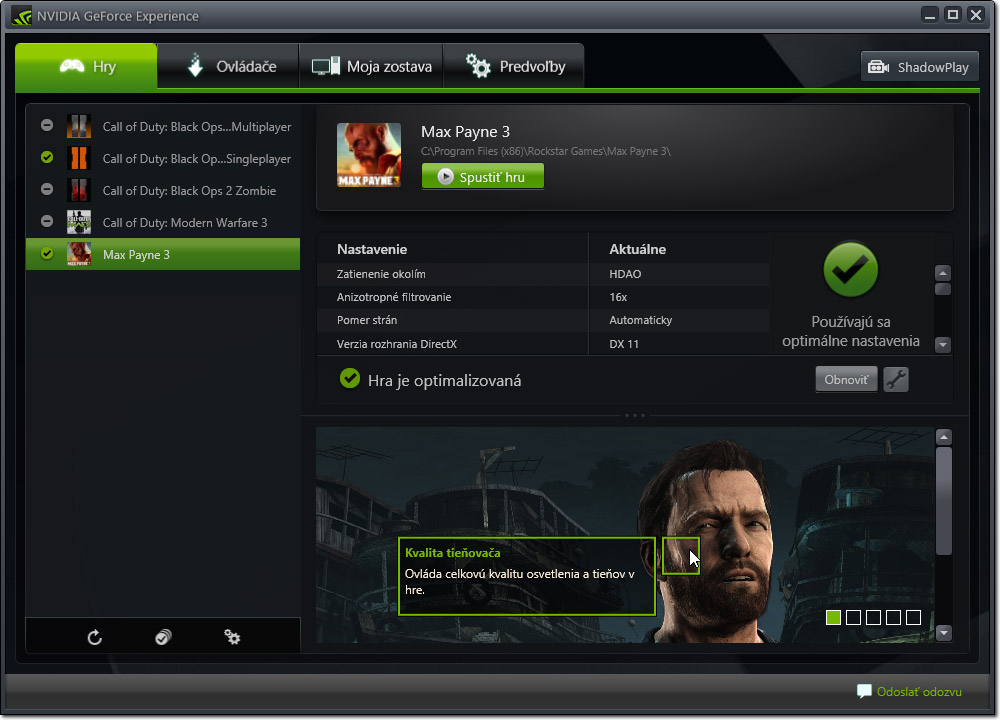Click the large green optimal settings checkmark
The image size is (1000, 720).
tap(851, 270)
